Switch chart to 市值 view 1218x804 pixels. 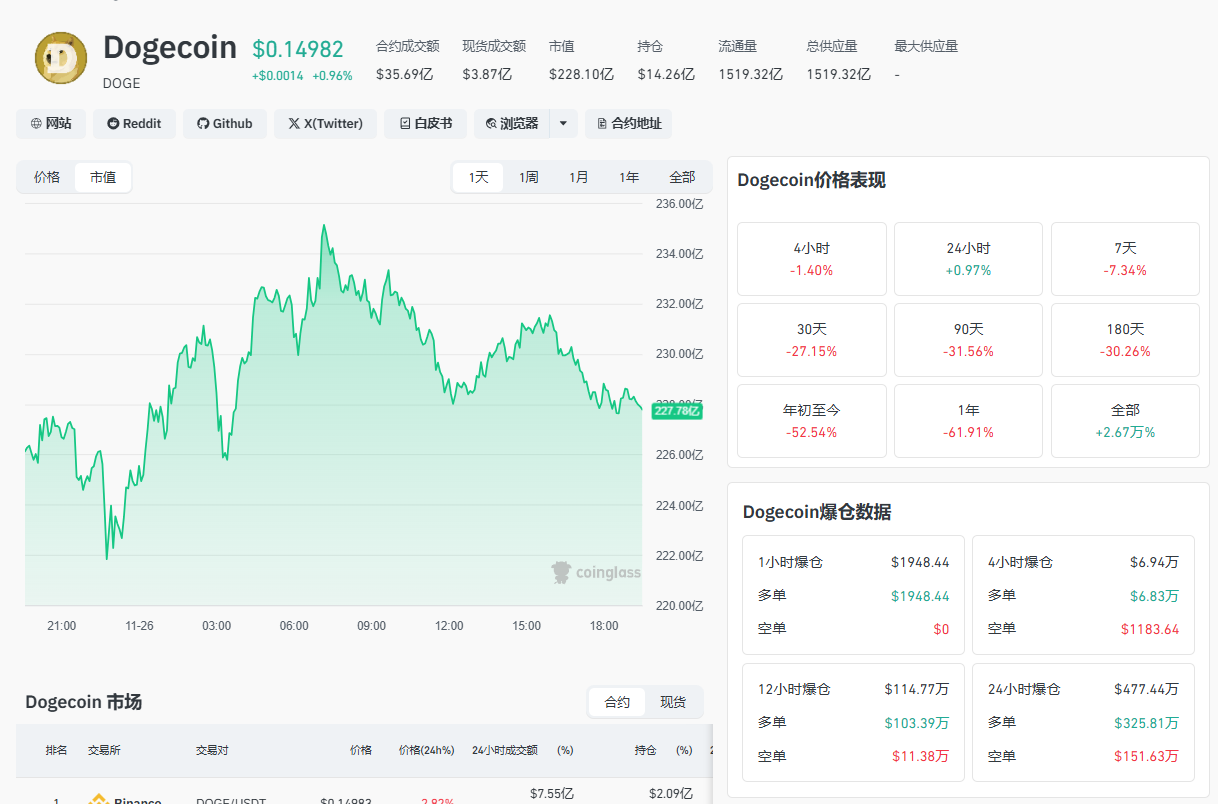click(x=103, y=177)
